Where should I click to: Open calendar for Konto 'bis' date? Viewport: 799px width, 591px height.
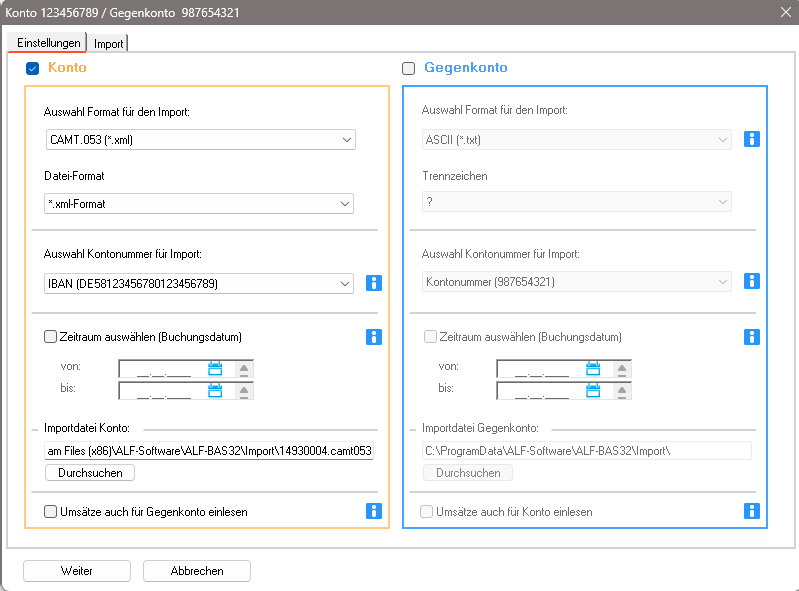[215, 391]
